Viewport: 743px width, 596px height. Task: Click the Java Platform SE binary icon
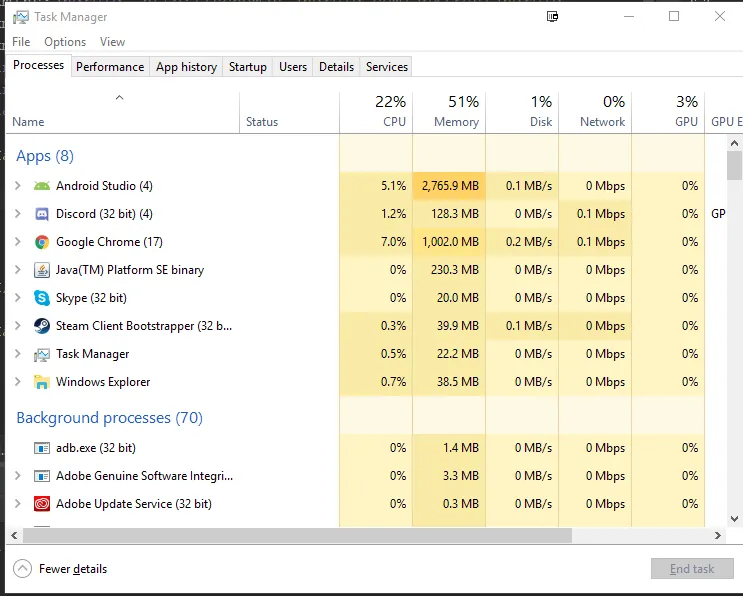tap(42, 270)
